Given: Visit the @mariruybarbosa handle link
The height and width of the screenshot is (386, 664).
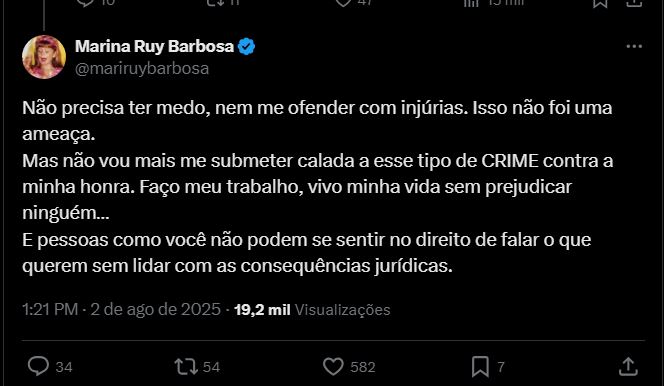Looking at the screenshot, I should [x=142, y=69].
